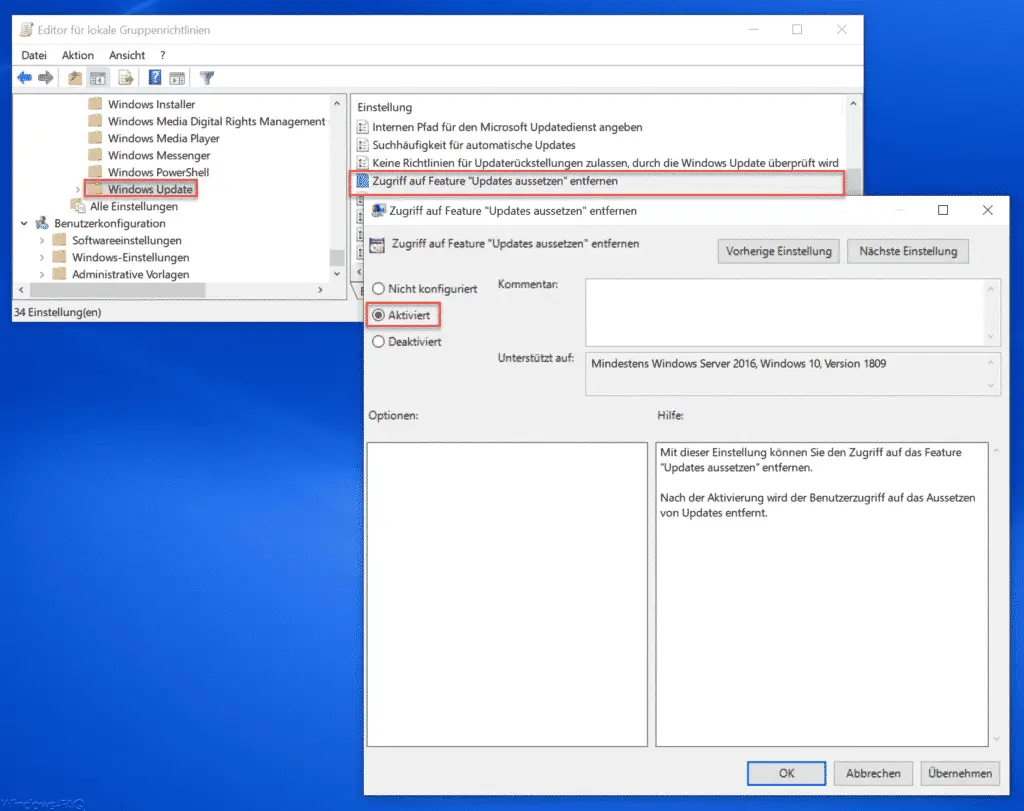1024x811 pixels.
Task: Collapse the Benutzerkonfiguration tree node
Action: point(24,223)
